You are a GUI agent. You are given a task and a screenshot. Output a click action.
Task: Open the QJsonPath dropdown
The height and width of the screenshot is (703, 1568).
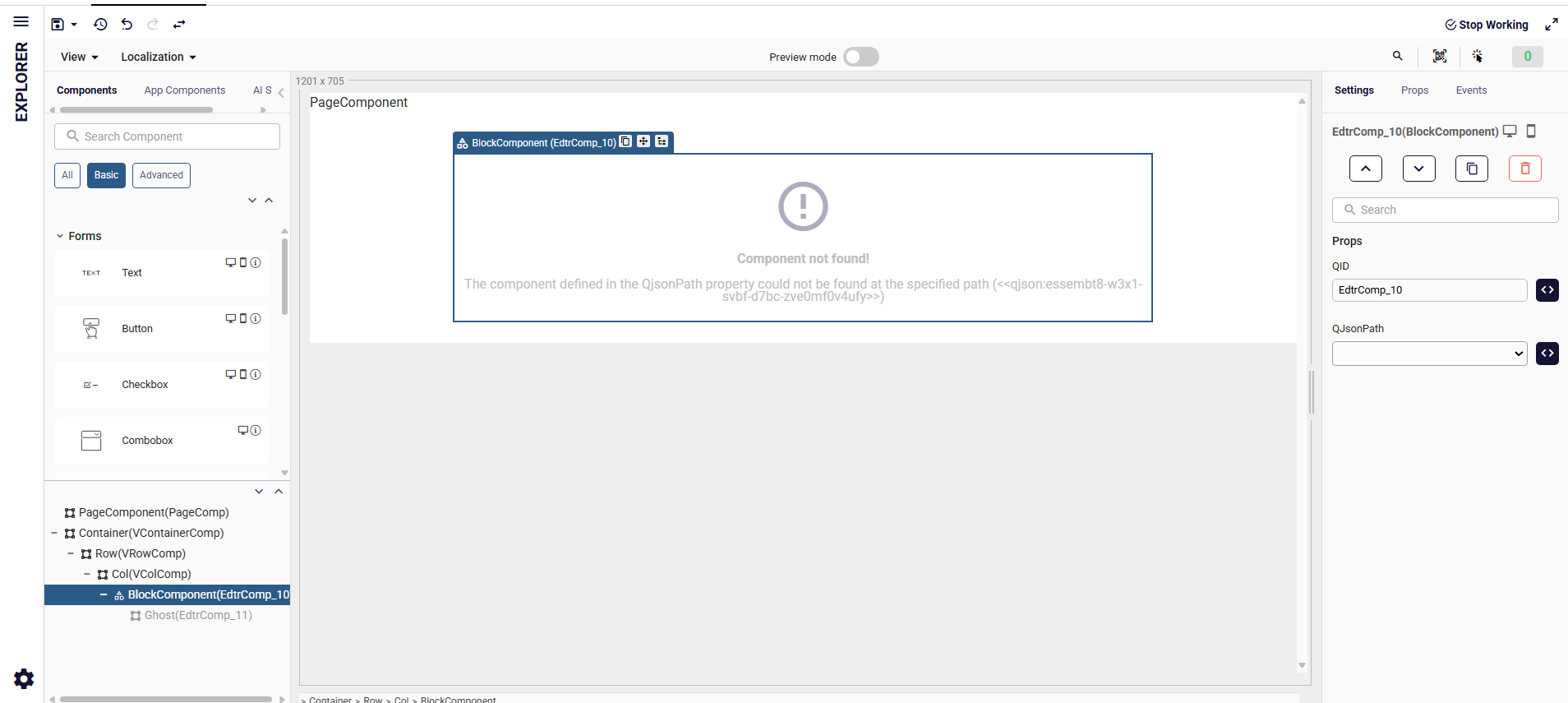pos(1429,354)
